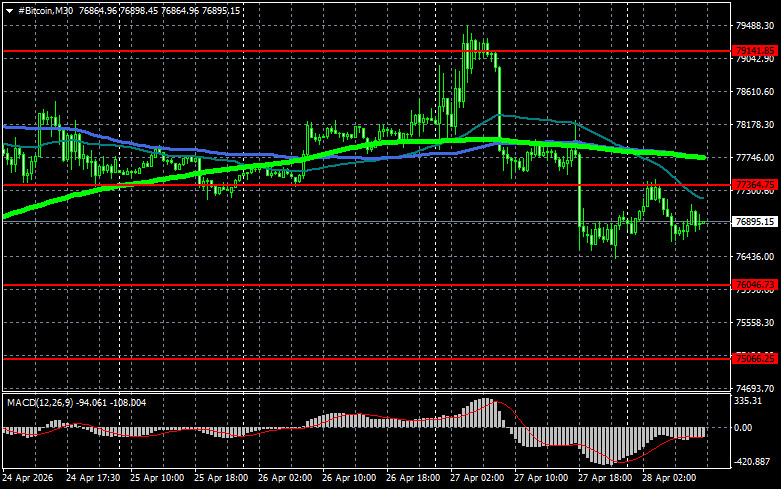This screenshot has height=489, width=781.
Task: Click the 27 Apr 02:00 time label
Action: (x=477, y=478)
